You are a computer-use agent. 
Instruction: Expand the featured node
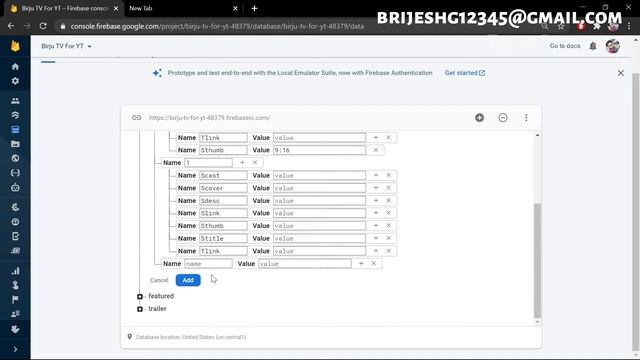click(x=140, y=296)
